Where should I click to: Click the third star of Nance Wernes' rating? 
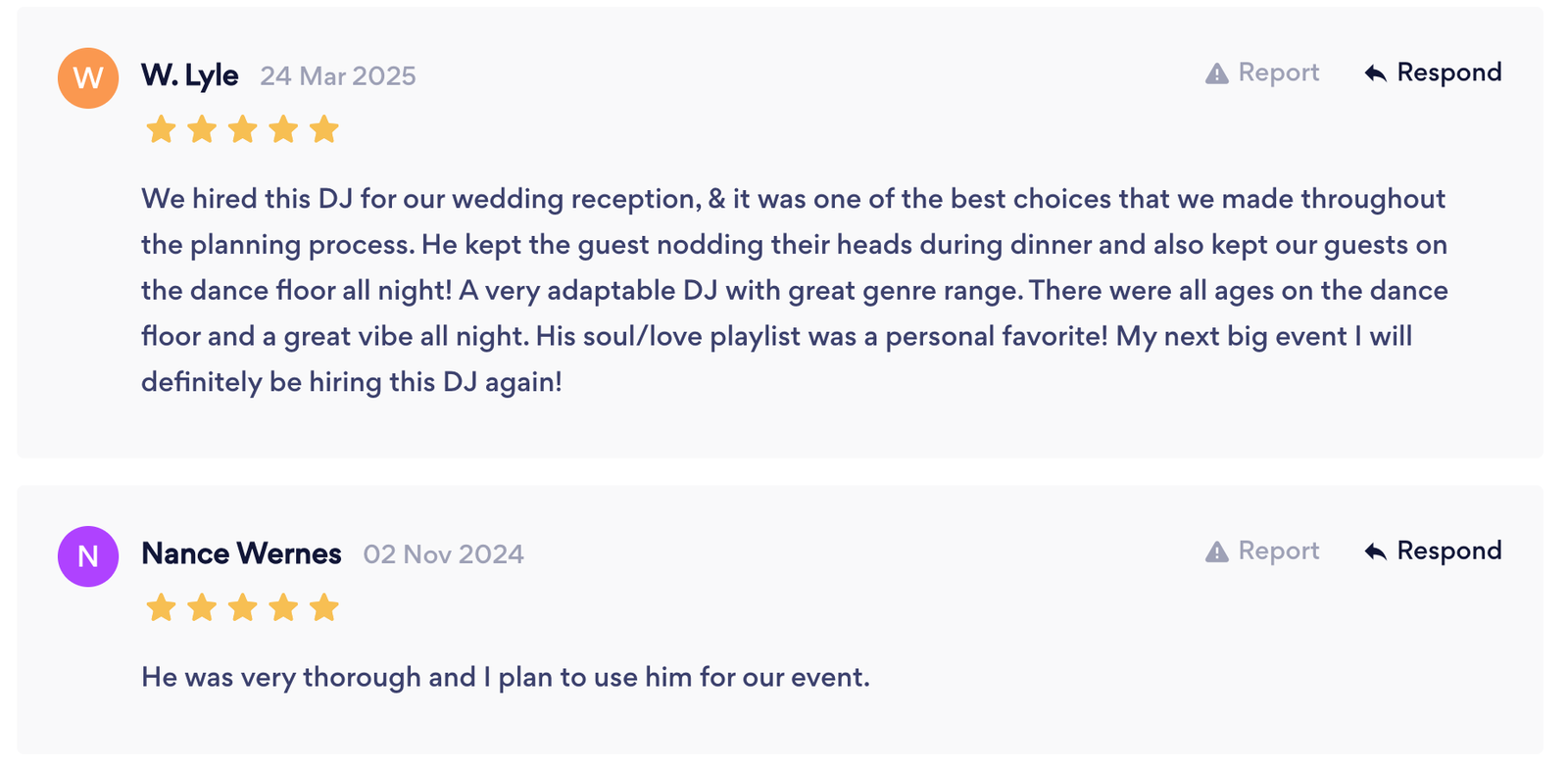[x=242, y=607]
